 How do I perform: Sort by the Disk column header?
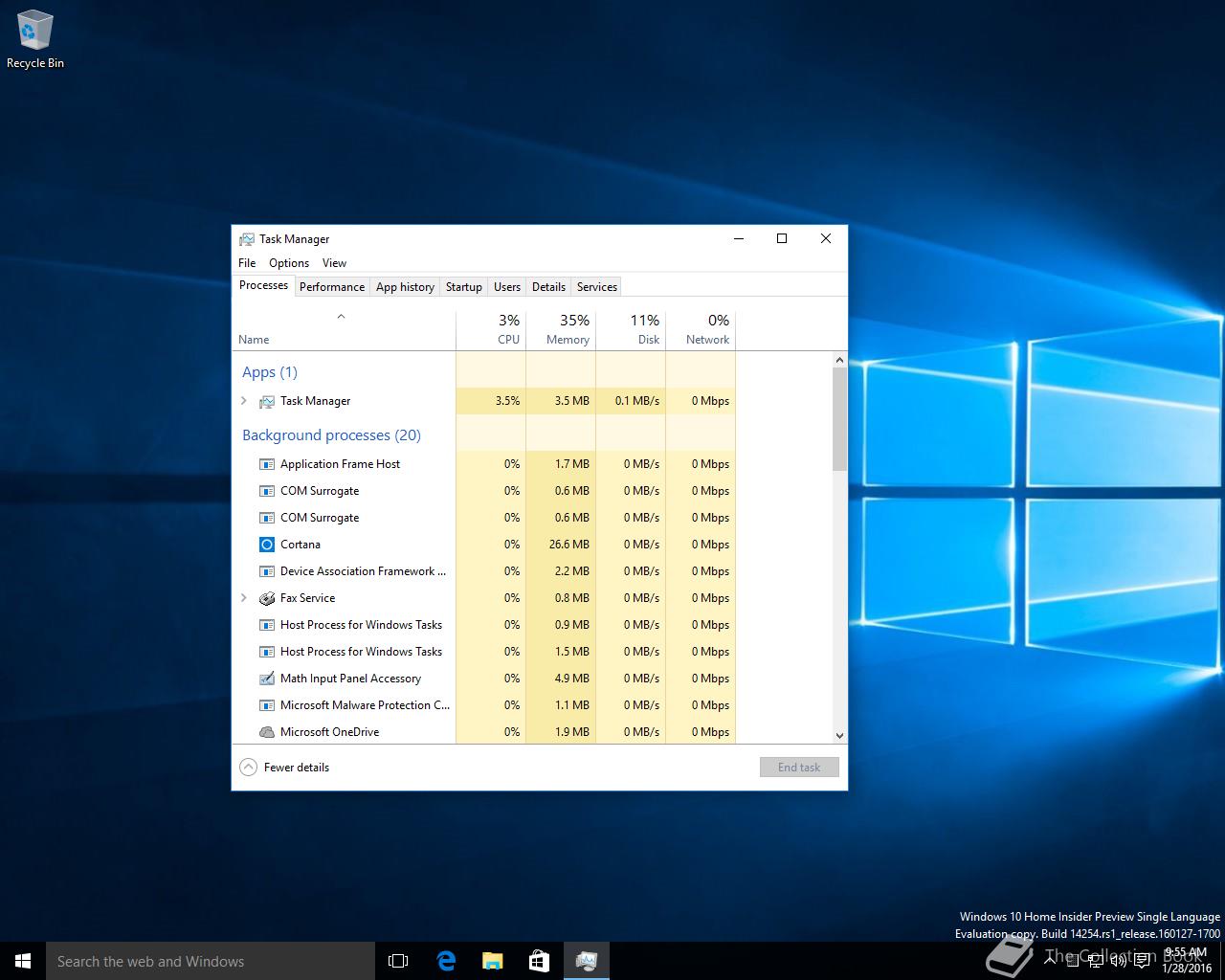(631, 328)
